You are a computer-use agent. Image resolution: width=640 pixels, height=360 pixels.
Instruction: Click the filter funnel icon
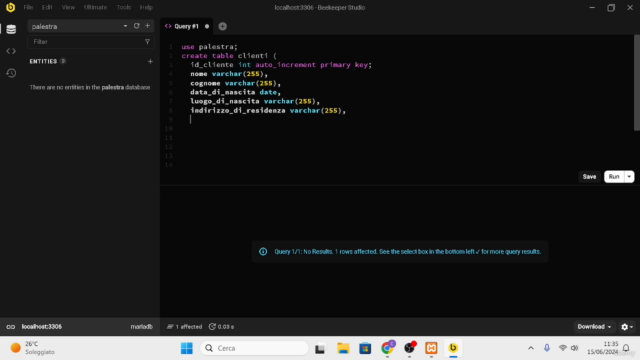147,42
